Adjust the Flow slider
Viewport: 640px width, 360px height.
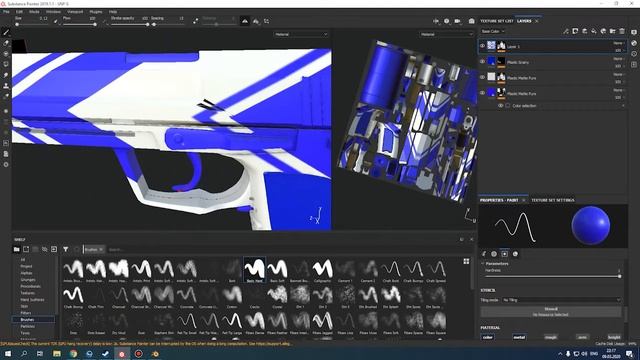point(80,24)
